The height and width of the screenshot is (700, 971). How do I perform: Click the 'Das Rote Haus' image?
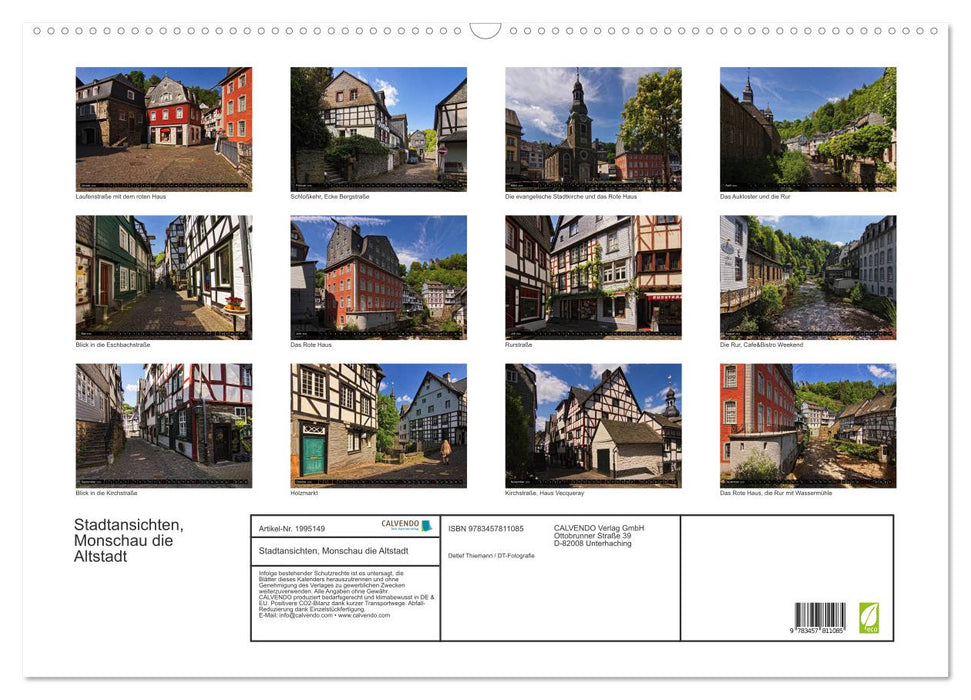point(378,276)
